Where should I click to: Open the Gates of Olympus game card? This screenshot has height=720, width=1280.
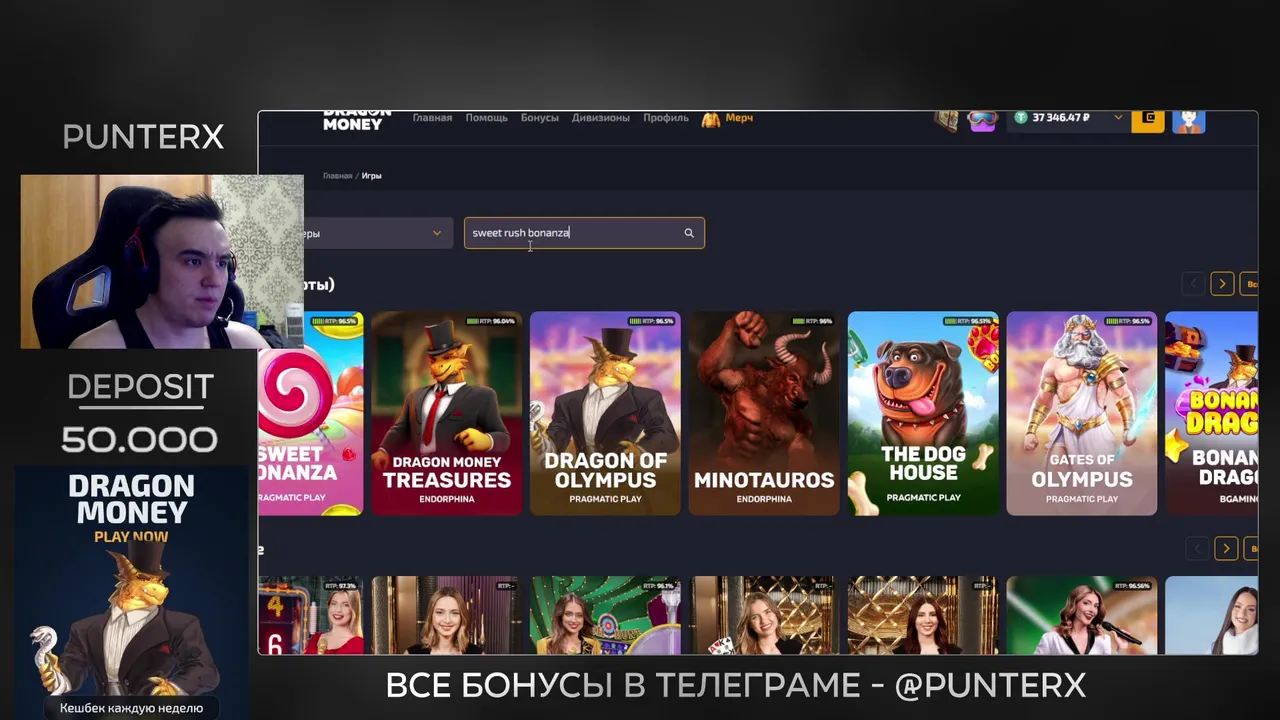point(1082,413)
